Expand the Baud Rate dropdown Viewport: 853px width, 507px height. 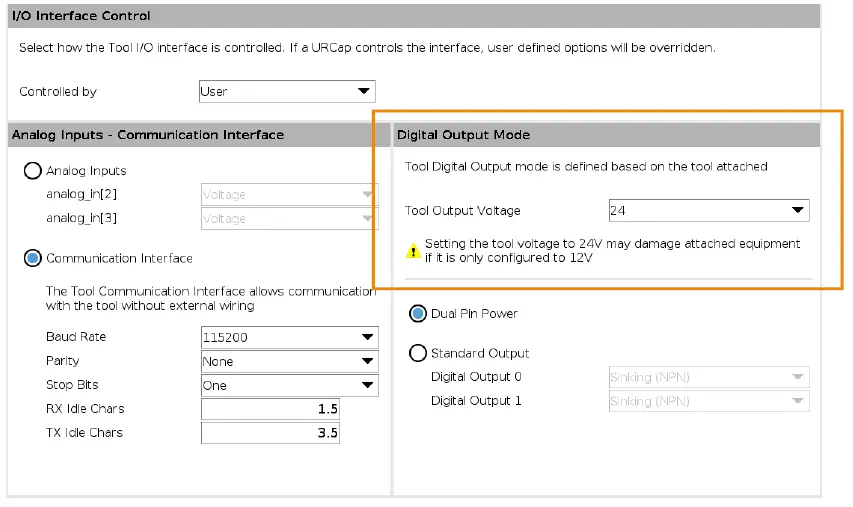pos(289,337)
